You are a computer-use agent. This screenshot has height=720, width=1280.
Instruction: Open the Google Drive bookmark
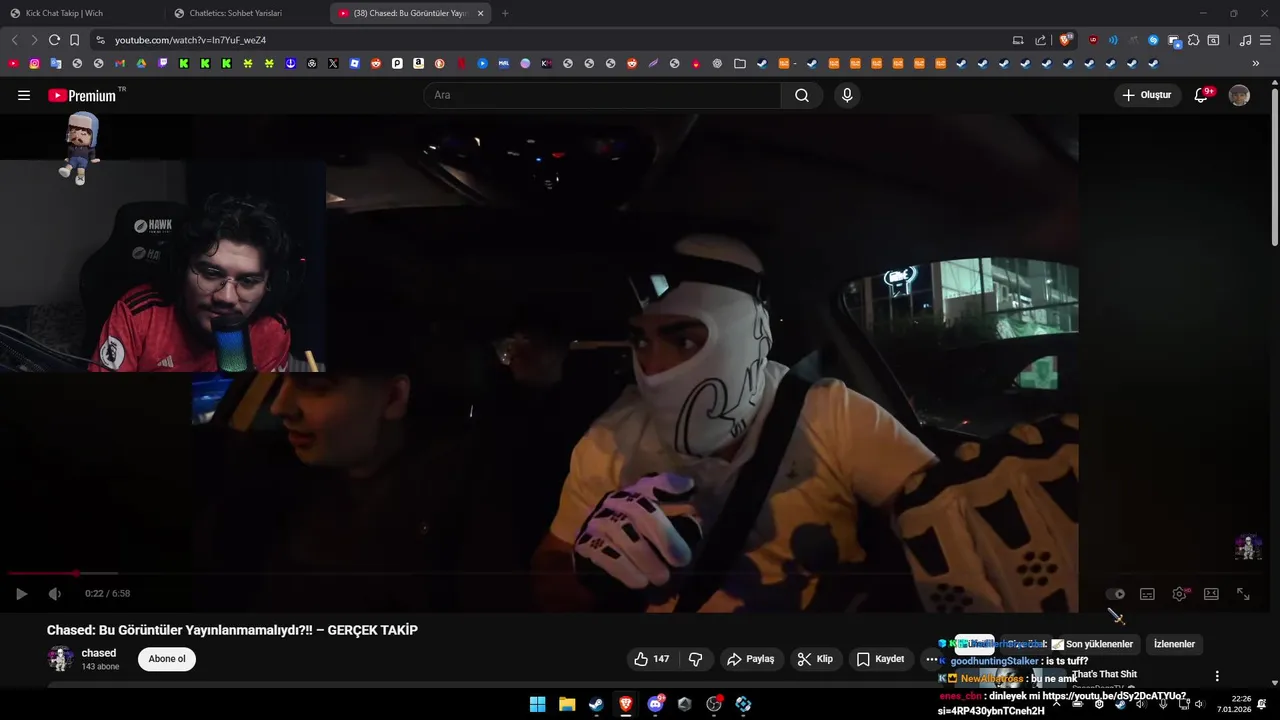click(x=141, y=63)
